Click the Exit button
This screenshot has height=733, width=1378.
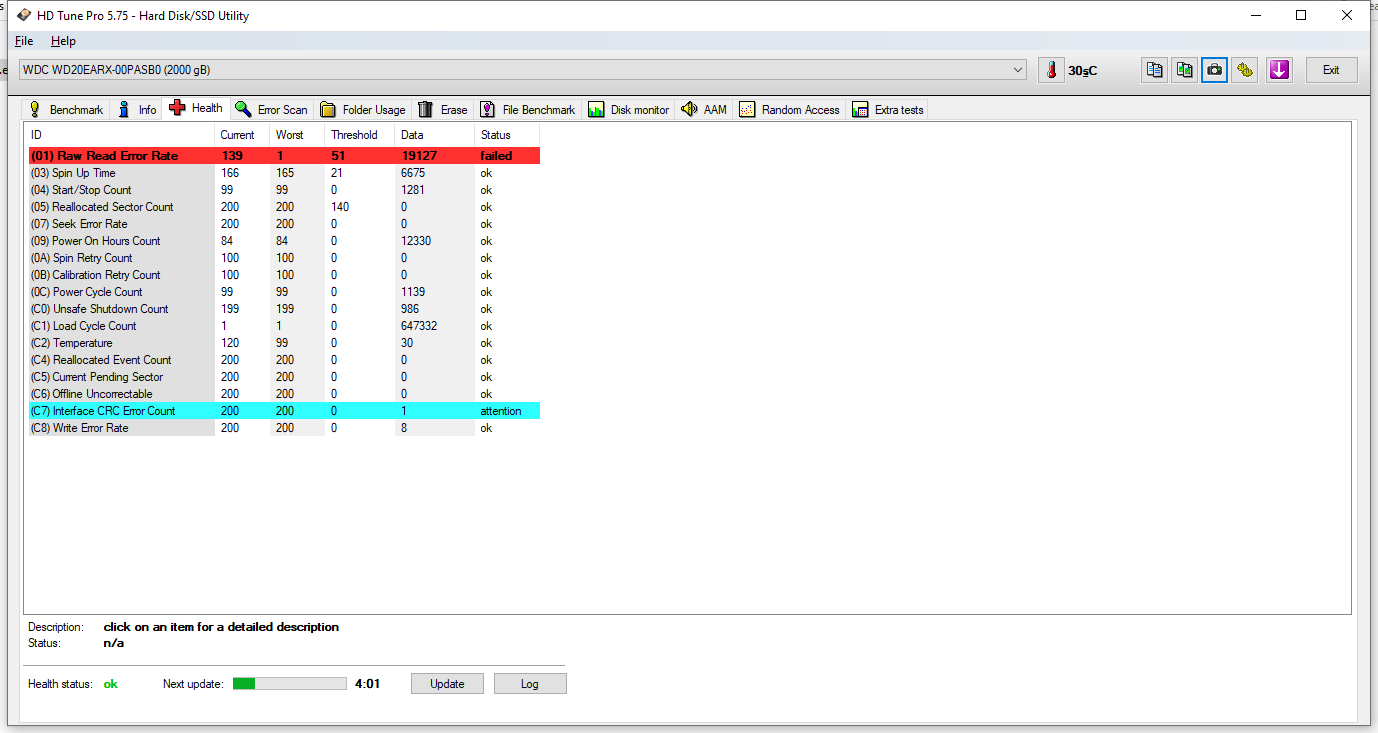[x=1331, y=70]
